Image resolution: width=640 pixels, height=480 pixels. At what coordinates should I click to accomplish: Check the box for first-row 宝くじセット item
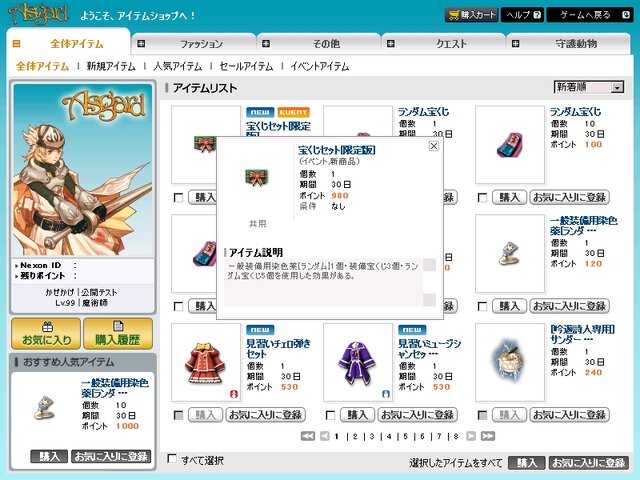point(178,198)
